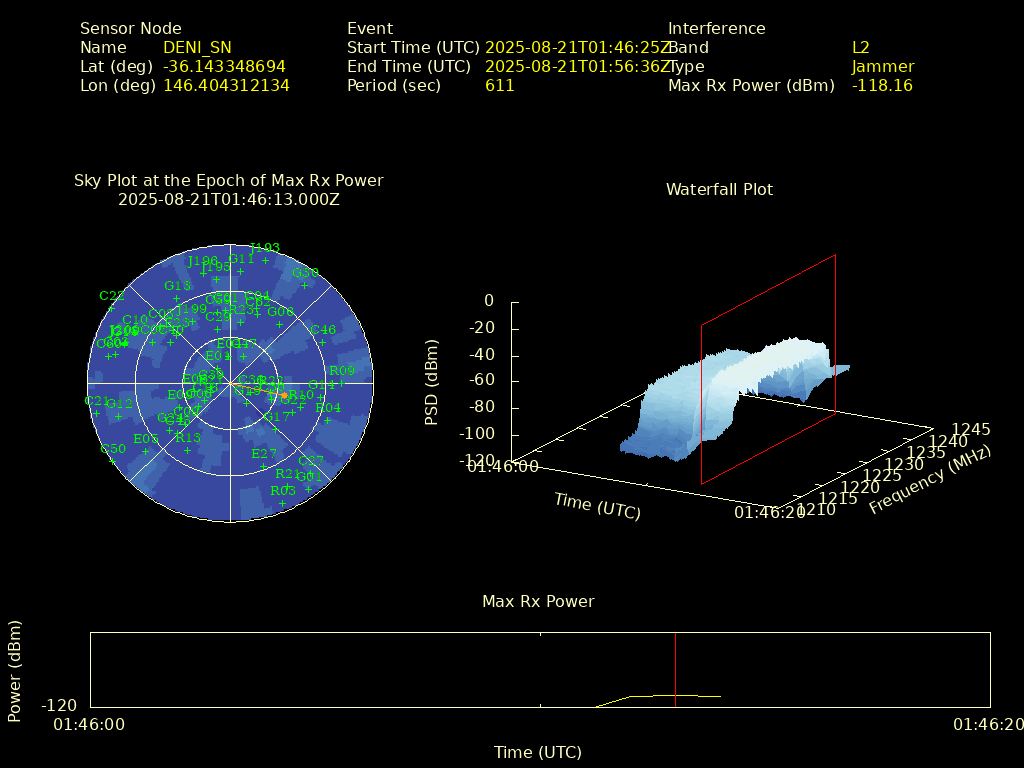Click the E27 satellite marker

263,467
